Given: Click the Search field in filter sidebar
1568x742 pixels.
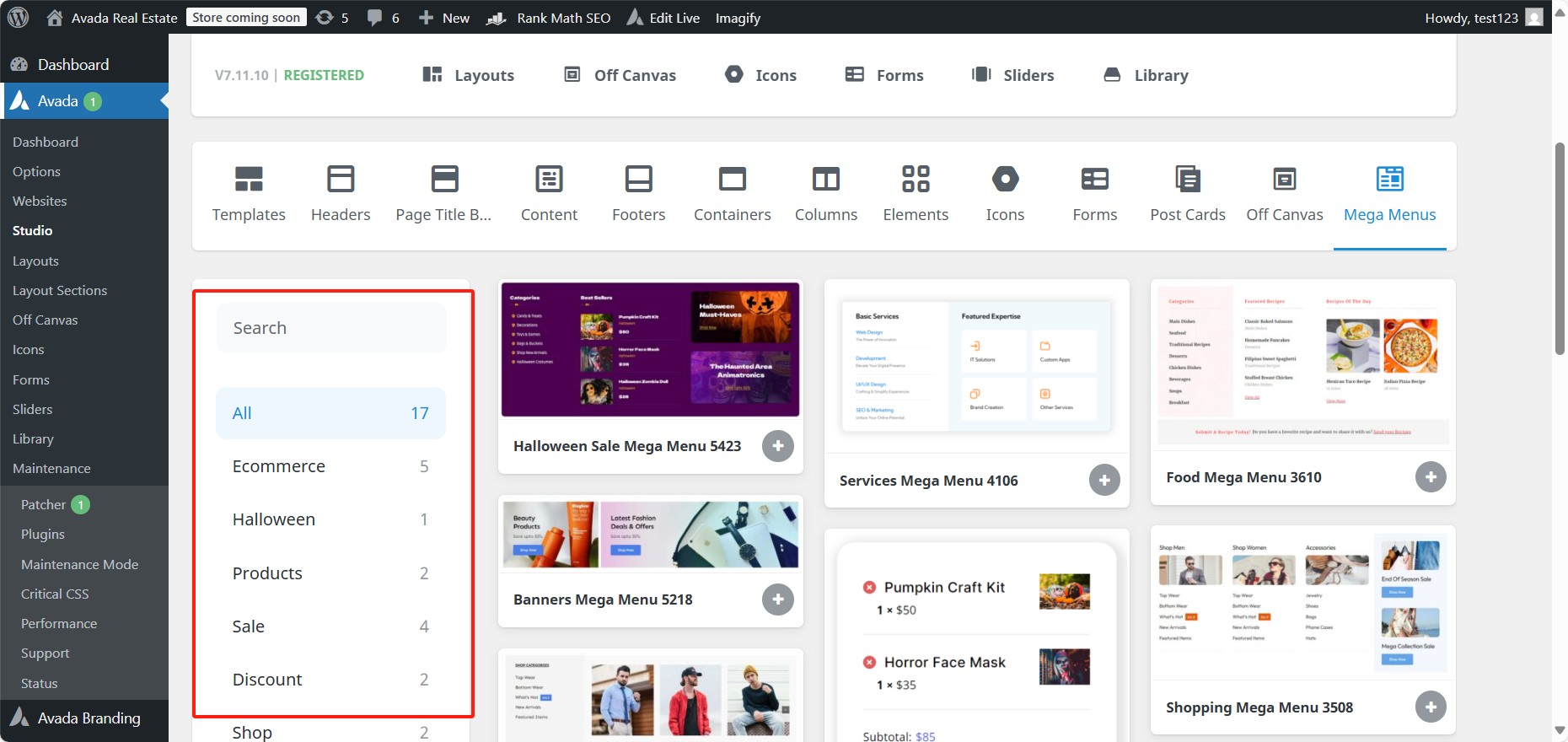Looking at the screenshot, I should click(x=330, y=328).
